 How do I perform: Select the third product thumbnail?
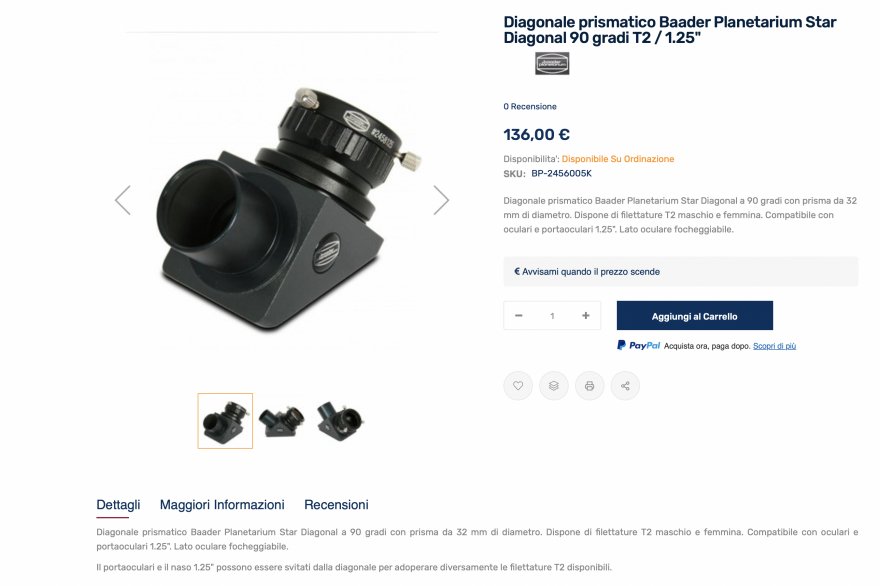340,421
